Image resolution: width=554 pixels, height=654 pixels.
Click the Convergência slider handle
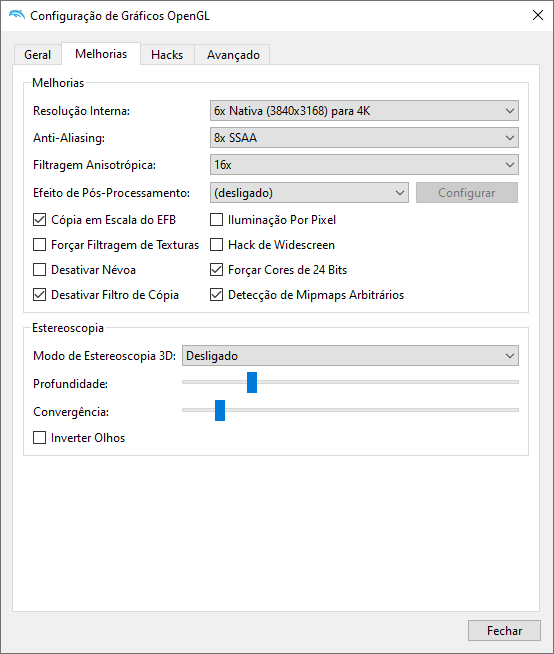tap(220, 410)
